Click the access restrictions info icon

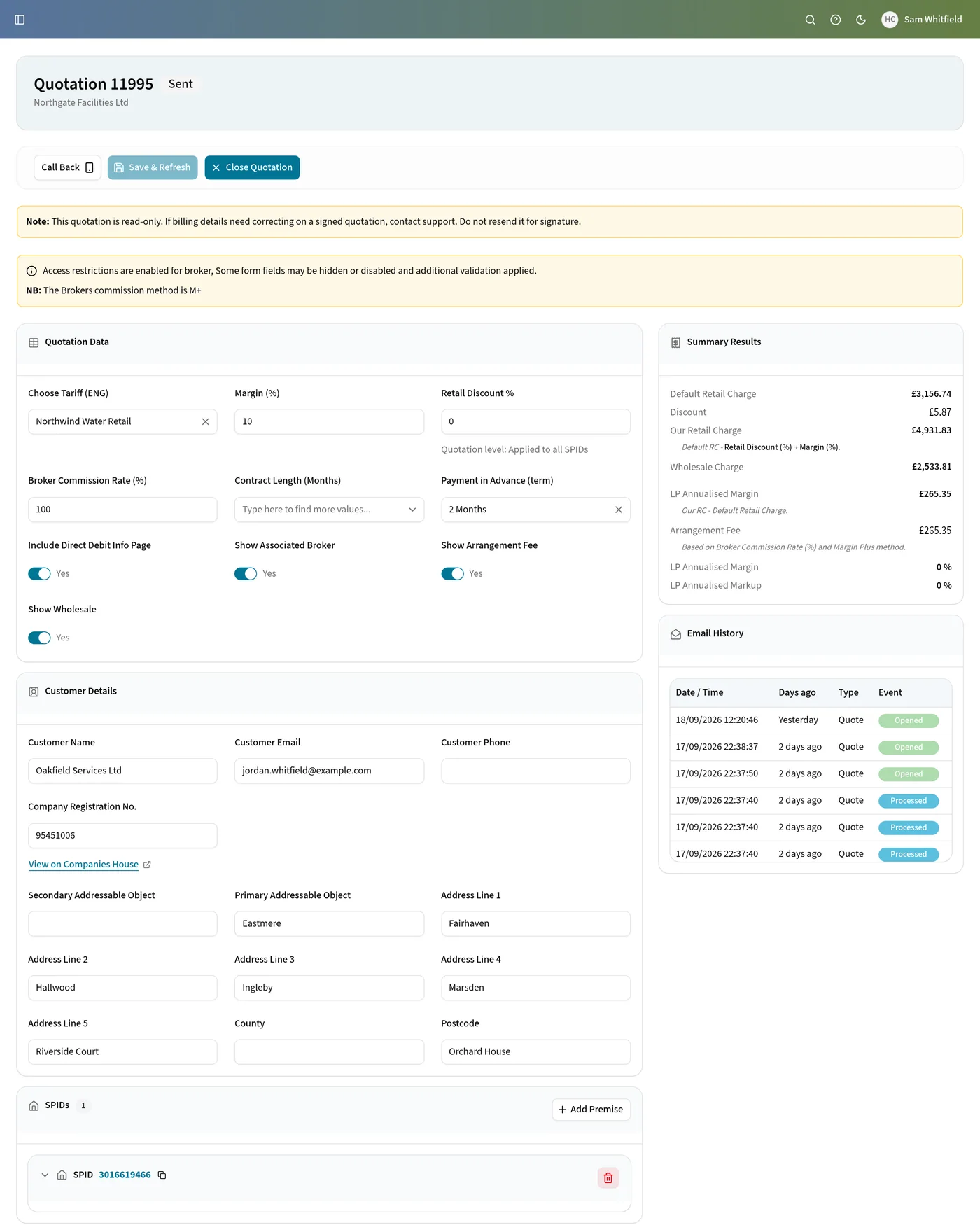click(x=31, y=271)
